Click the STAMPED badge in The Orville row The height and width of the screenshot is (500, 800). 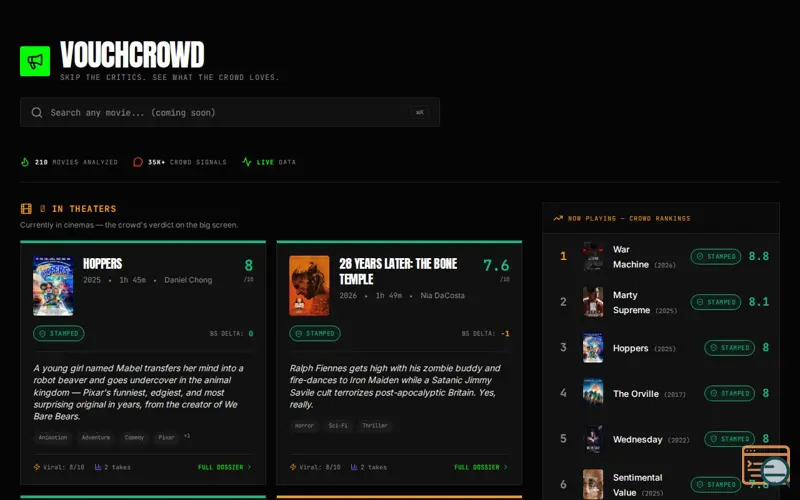point(730,393)
